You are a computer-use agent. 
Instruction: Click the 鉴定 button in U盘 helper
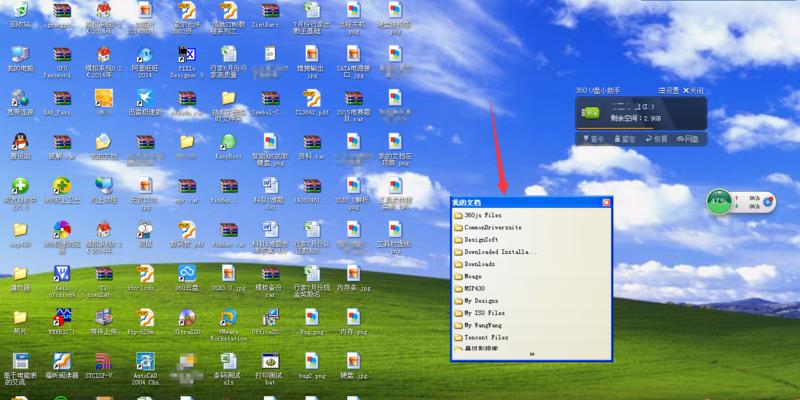pos(624,139)
